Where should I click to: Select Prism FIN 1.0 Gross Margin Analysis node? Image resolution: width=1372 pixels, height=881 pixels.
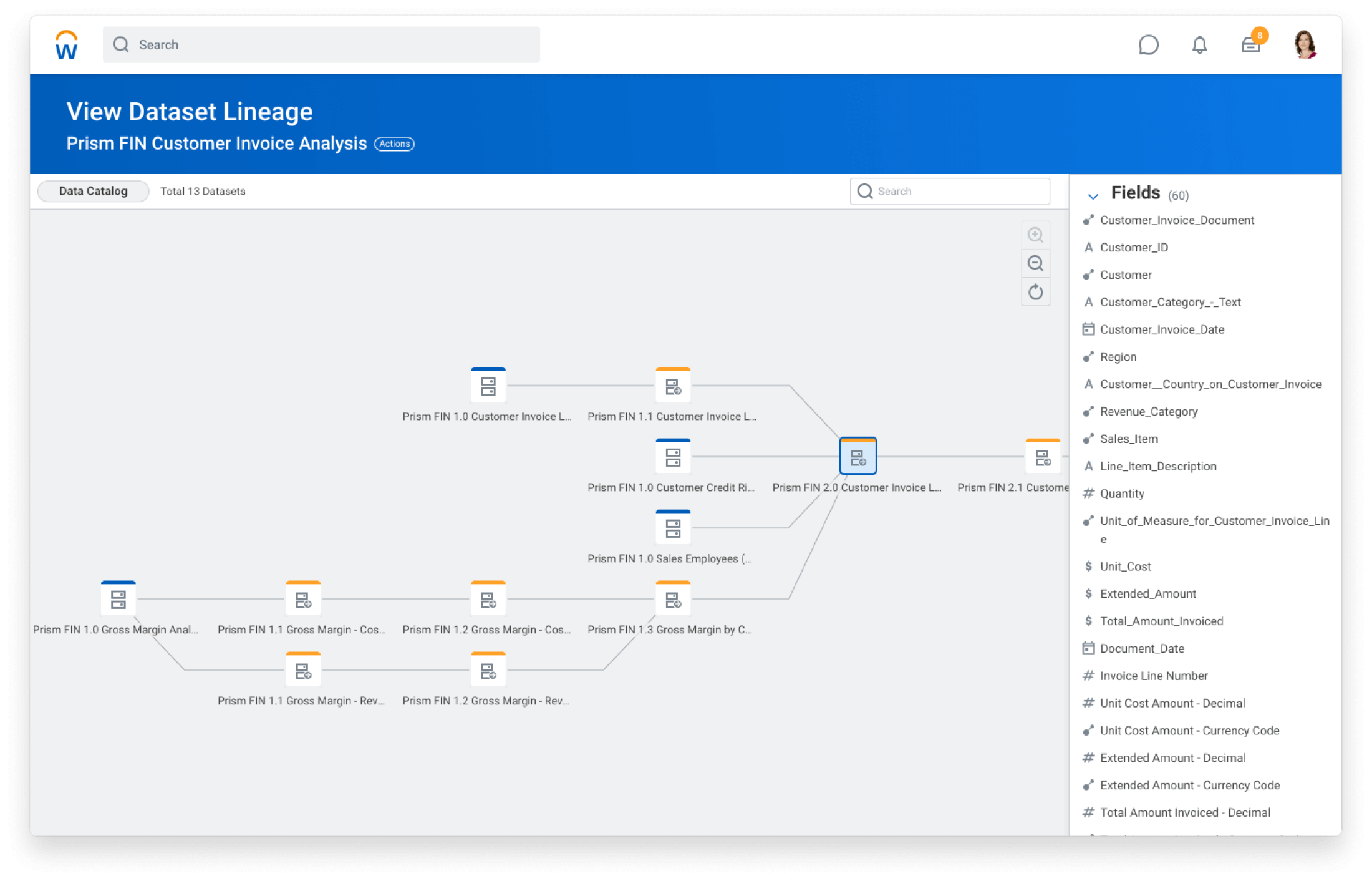[118, 599]
